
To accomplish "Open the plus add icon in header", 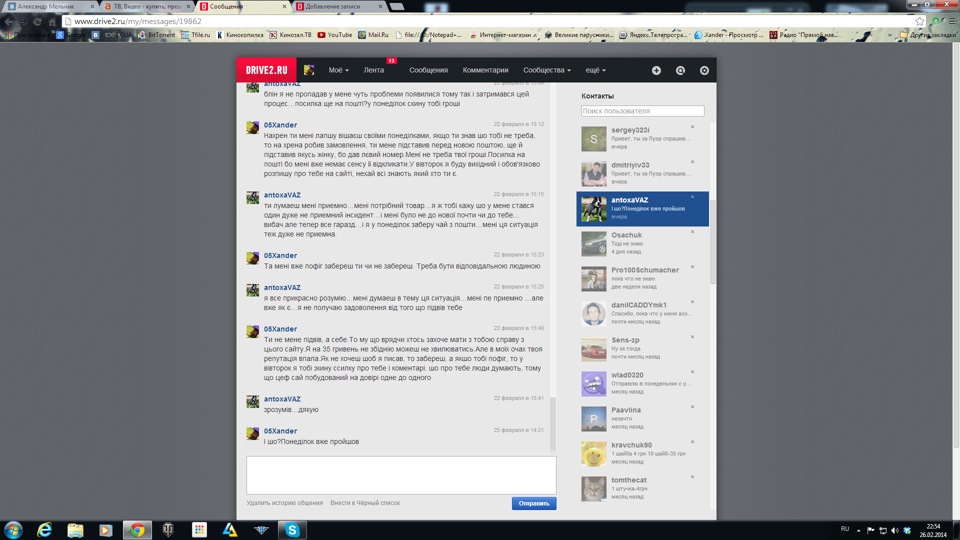I will [x=656, y=70].
